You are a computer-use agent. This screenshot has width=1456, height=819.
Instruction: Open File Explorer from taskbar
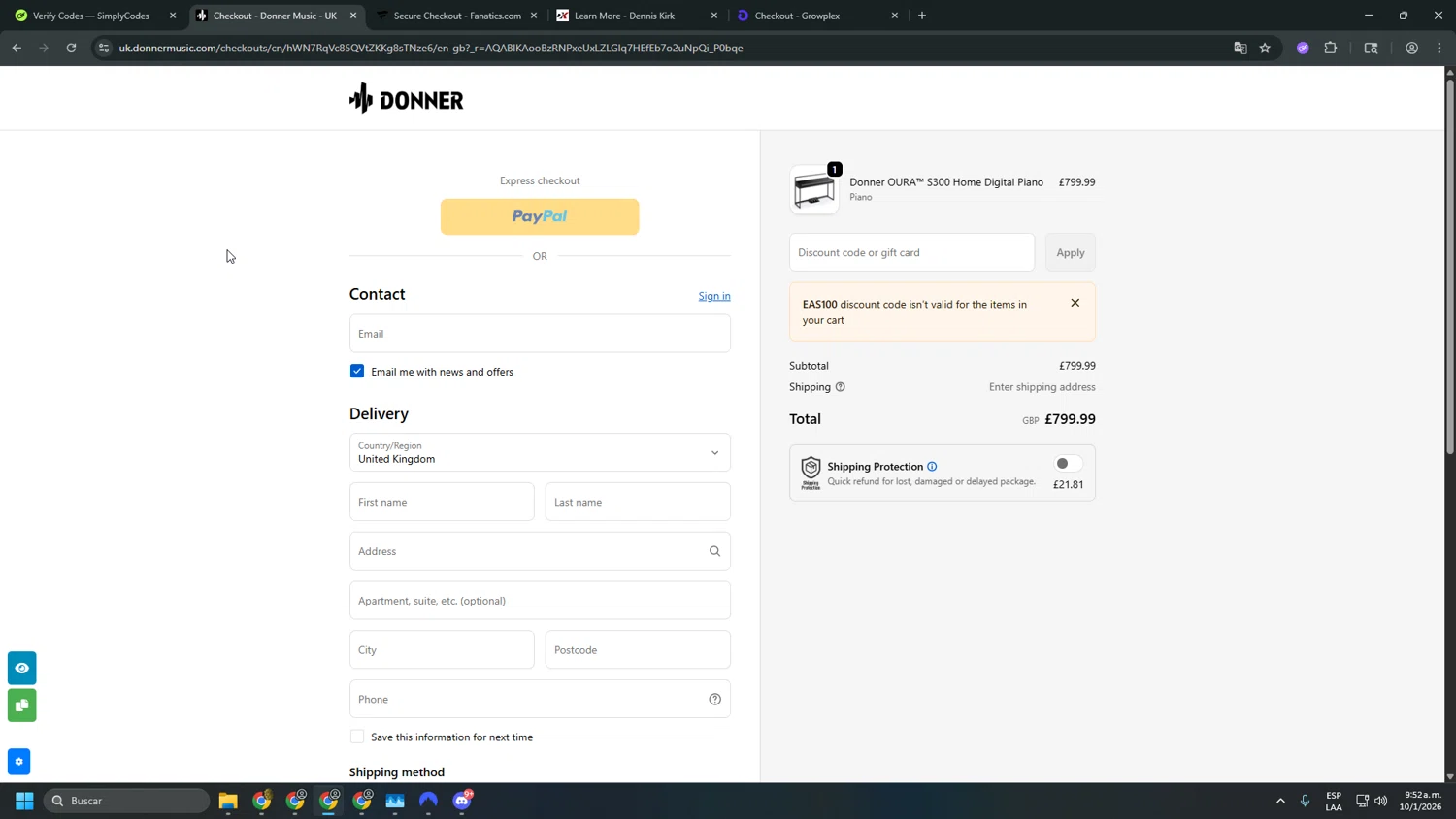(x=228, y=801)
